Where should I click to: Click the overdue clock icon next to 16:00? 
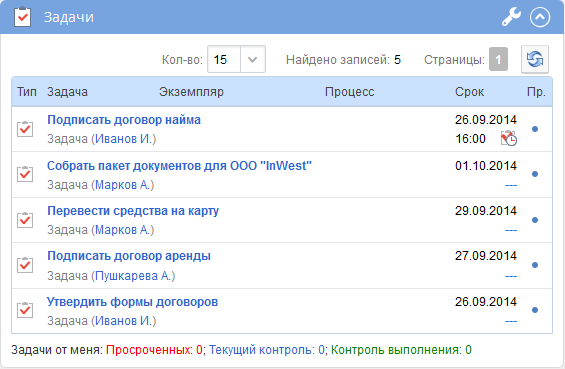tap(509, 138)
